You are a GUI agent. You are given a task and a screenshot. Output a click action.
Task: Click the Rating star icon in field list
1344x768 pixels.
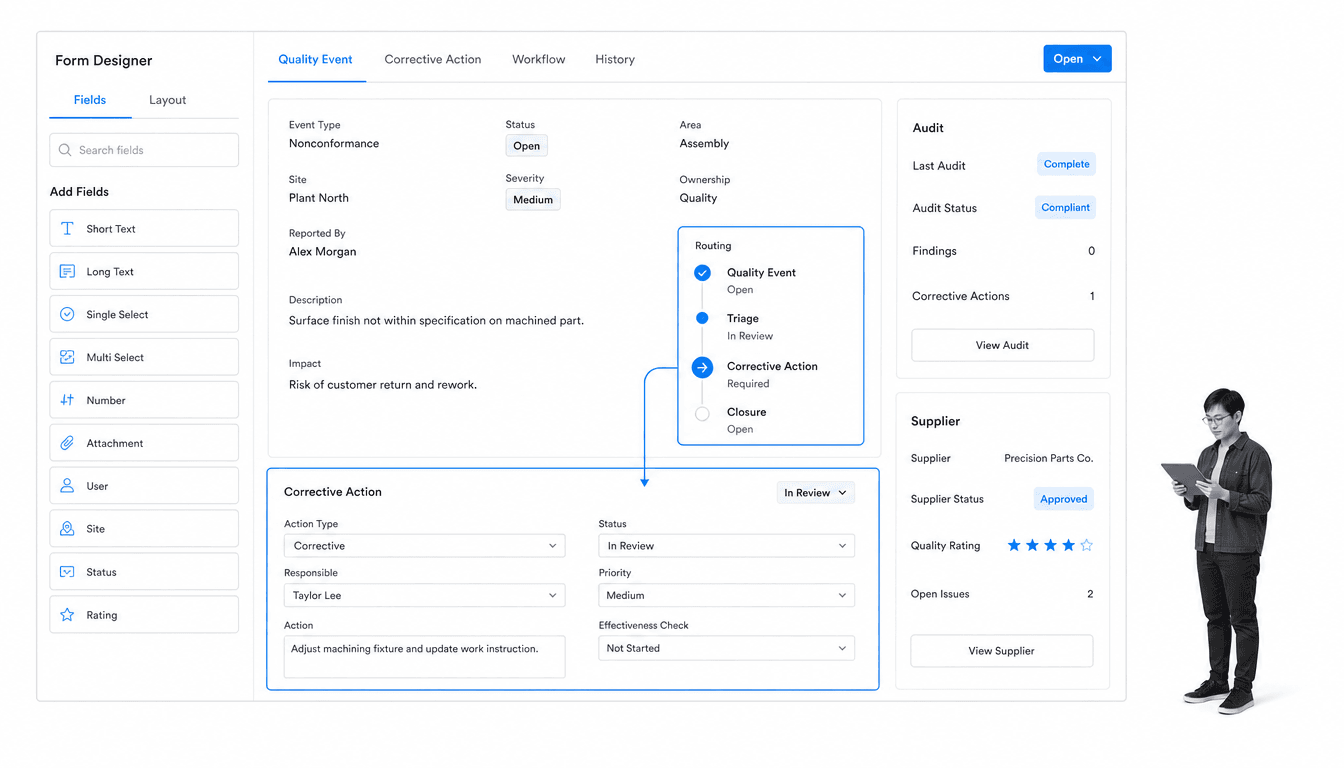(67, 615)
